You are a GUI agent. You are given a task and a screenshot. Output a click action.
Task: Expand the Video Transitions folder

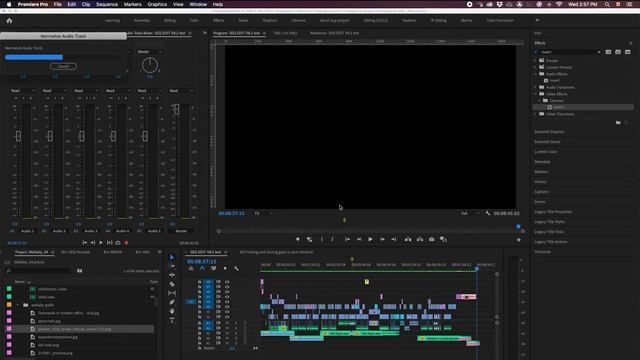(x=536, y=114)
